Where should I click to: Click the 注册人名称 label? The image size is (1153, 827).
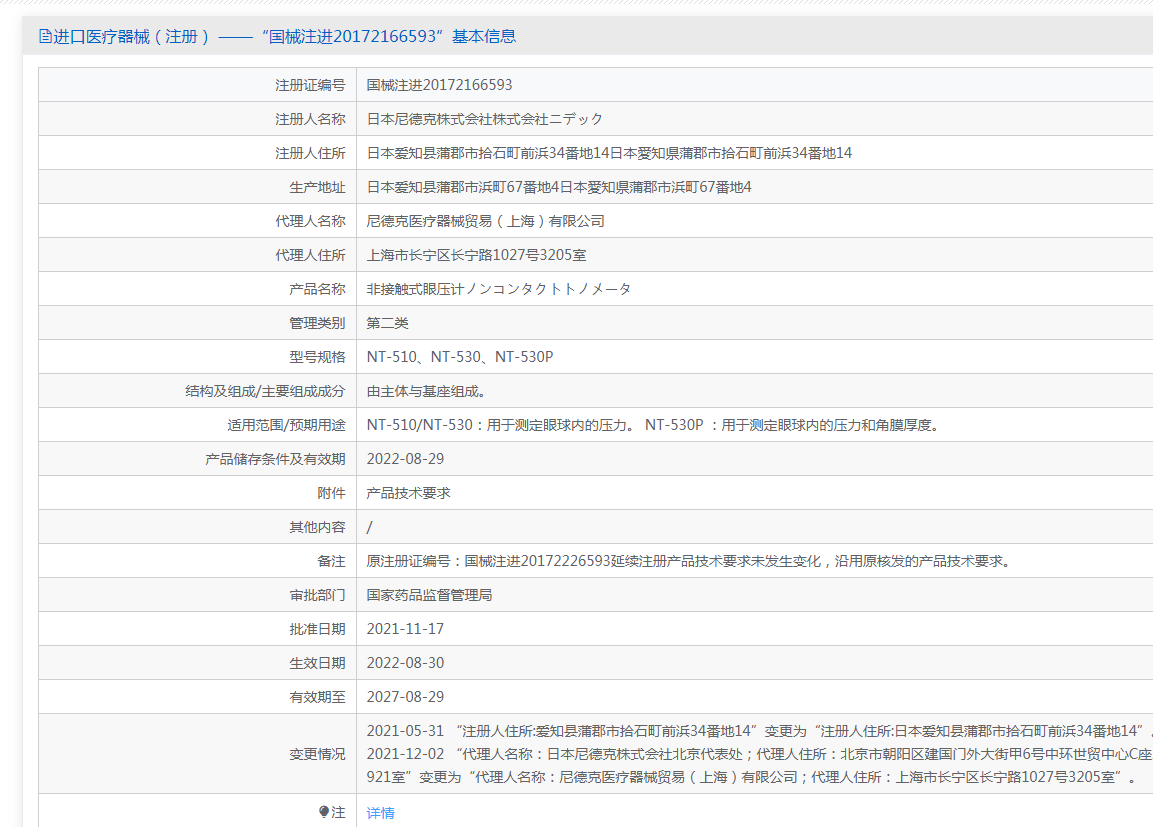tap(310, 119)
